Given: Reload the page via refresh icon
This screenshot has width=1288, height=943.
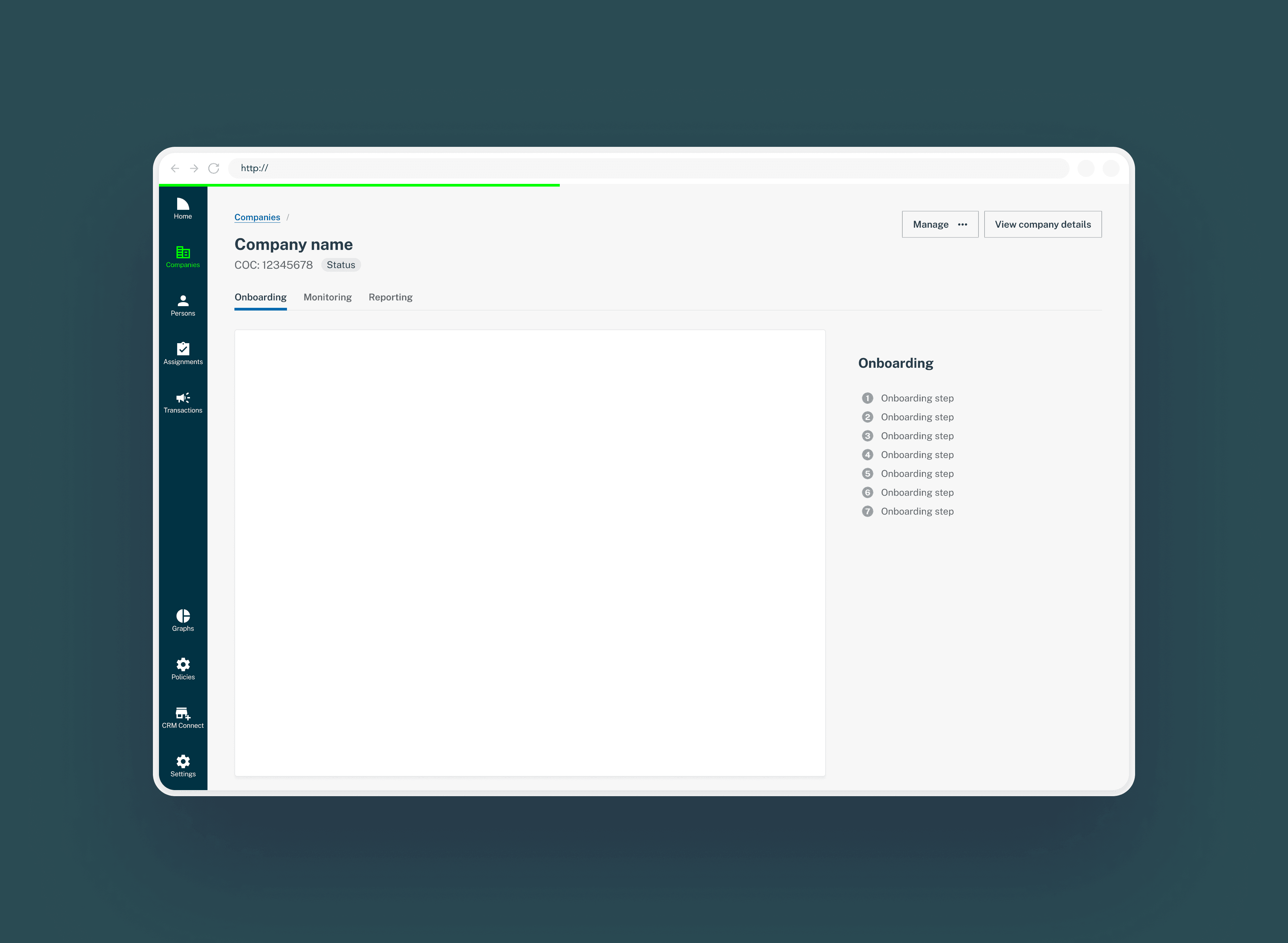Looking at the screenshot, I should click(x=214, y=168).
